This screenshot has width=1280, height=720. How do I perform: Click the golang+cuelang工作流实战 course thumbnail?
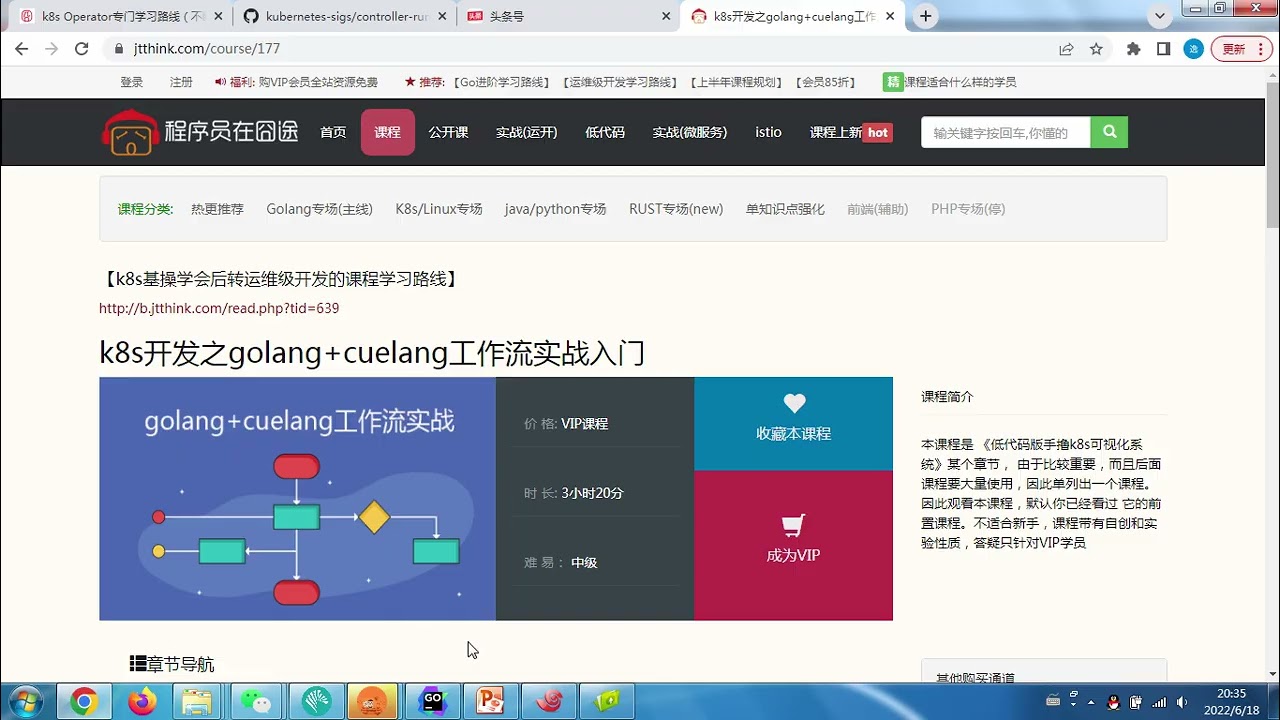(297, 499)
